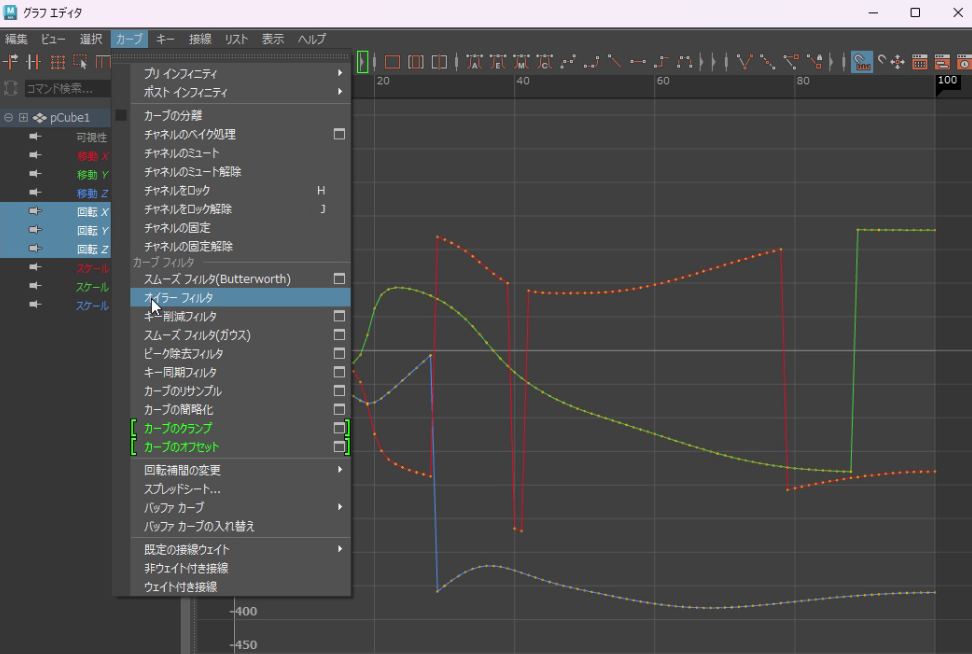Set Linear tangents icon

tap(614, 61)
